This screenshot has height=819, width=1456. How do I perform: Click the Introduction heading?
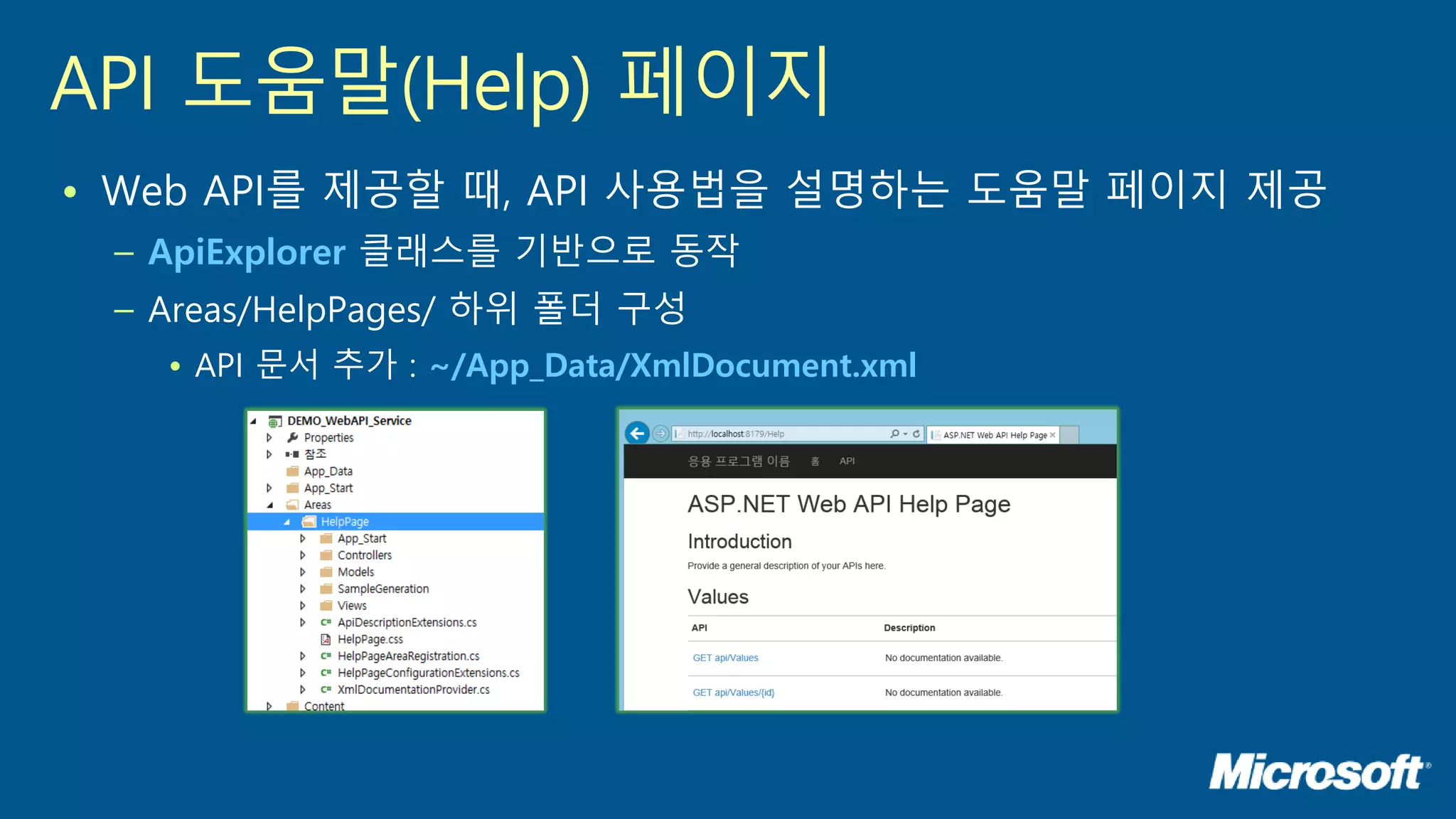tap(739, 542)
